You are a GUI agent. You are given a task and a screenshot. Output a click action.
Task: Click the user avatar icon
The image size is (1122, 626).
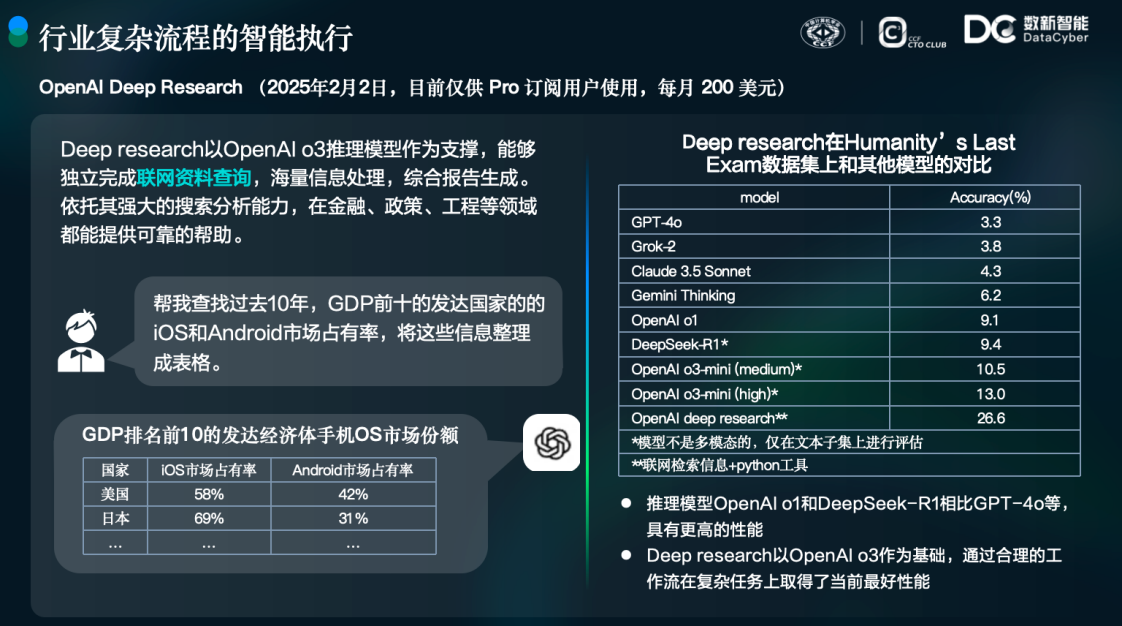81,341
